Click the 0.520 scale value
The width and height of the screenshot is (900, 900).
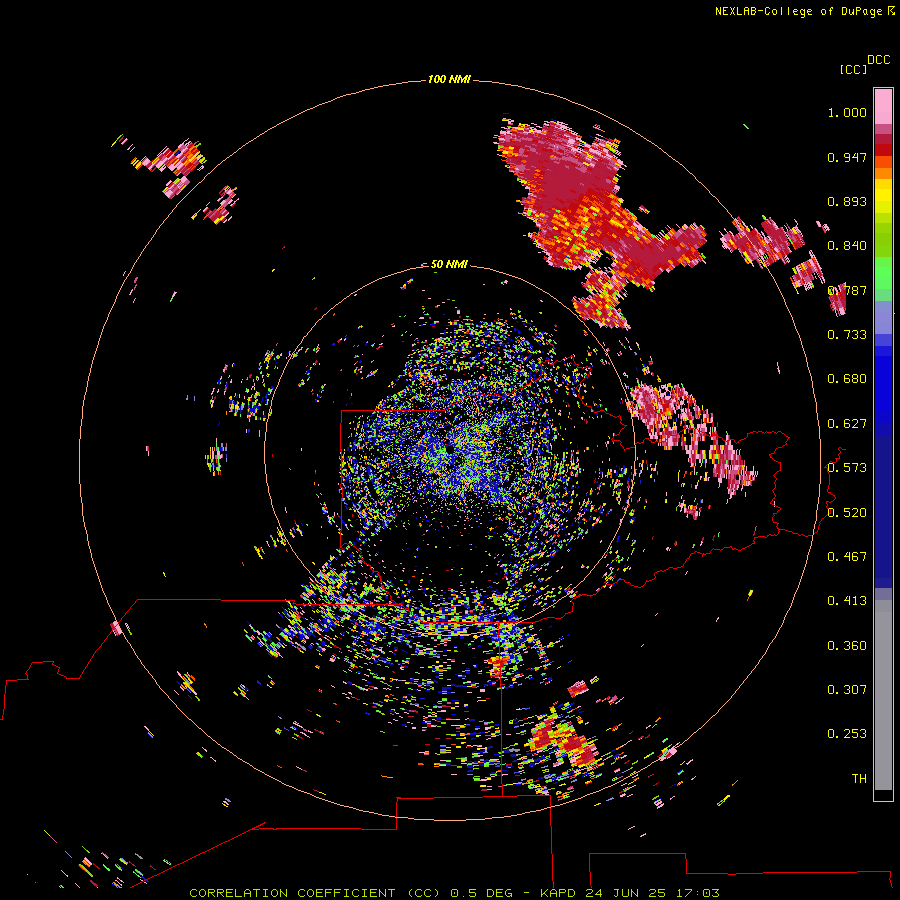847,513
